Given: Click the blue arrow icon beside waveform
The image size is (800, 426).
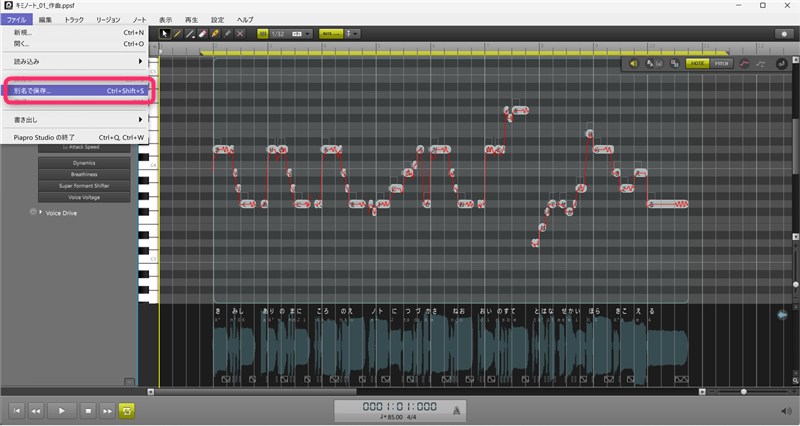Looking at the screenshot, I should [782, 315].
